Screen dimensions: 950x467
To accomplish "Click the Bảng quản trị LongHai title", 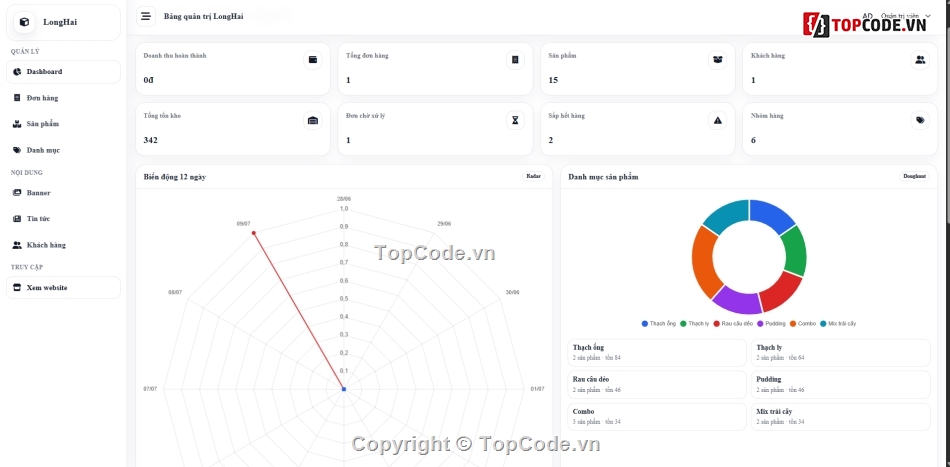I will [x=204, y=16].
